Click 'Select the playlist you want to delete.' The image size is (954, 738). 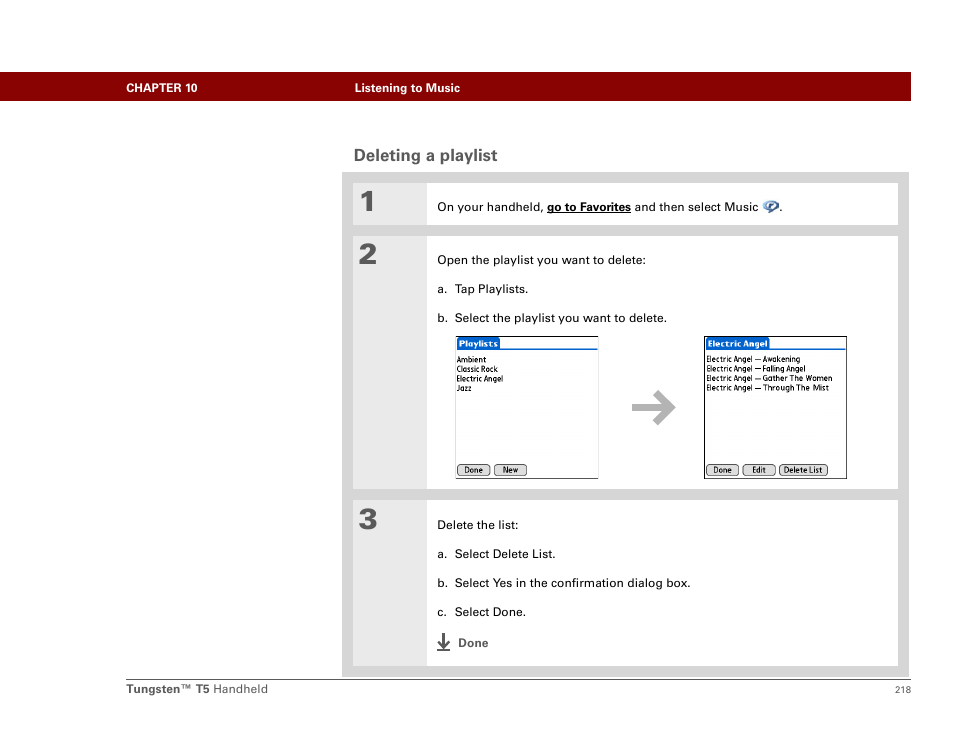click(x=561, y=318)
